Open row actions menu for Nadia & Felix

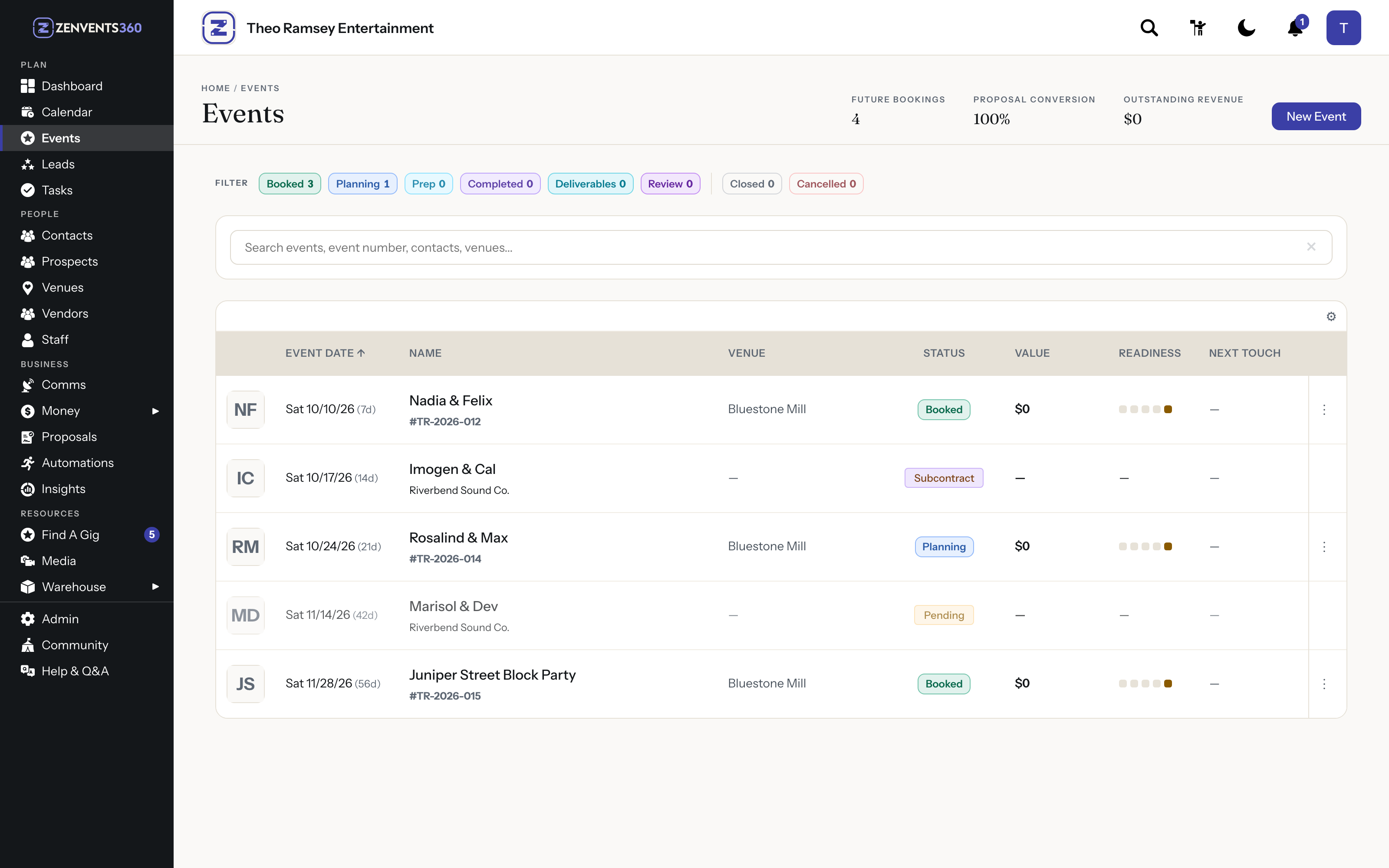[x=1324, y=409]
